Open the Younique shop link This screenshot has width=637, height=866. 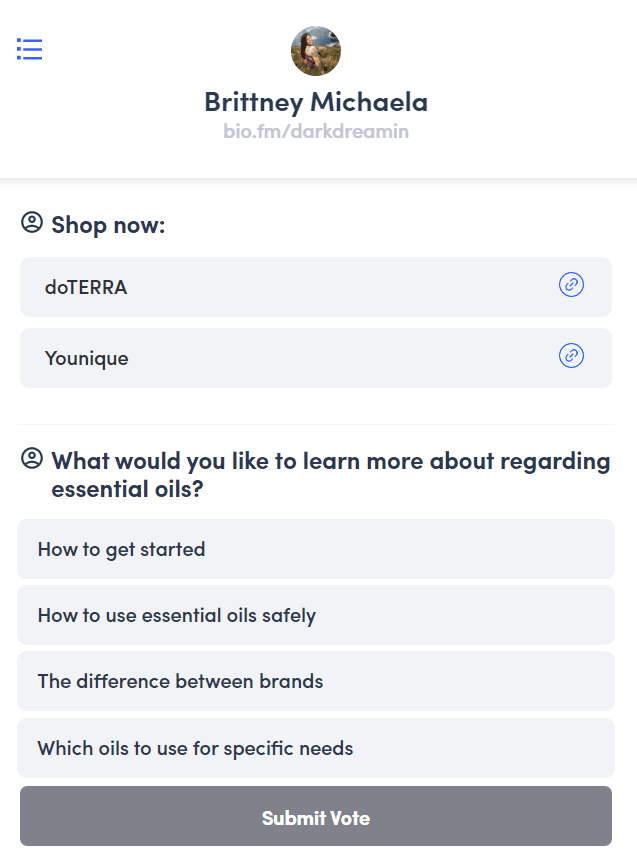(316, 358)
